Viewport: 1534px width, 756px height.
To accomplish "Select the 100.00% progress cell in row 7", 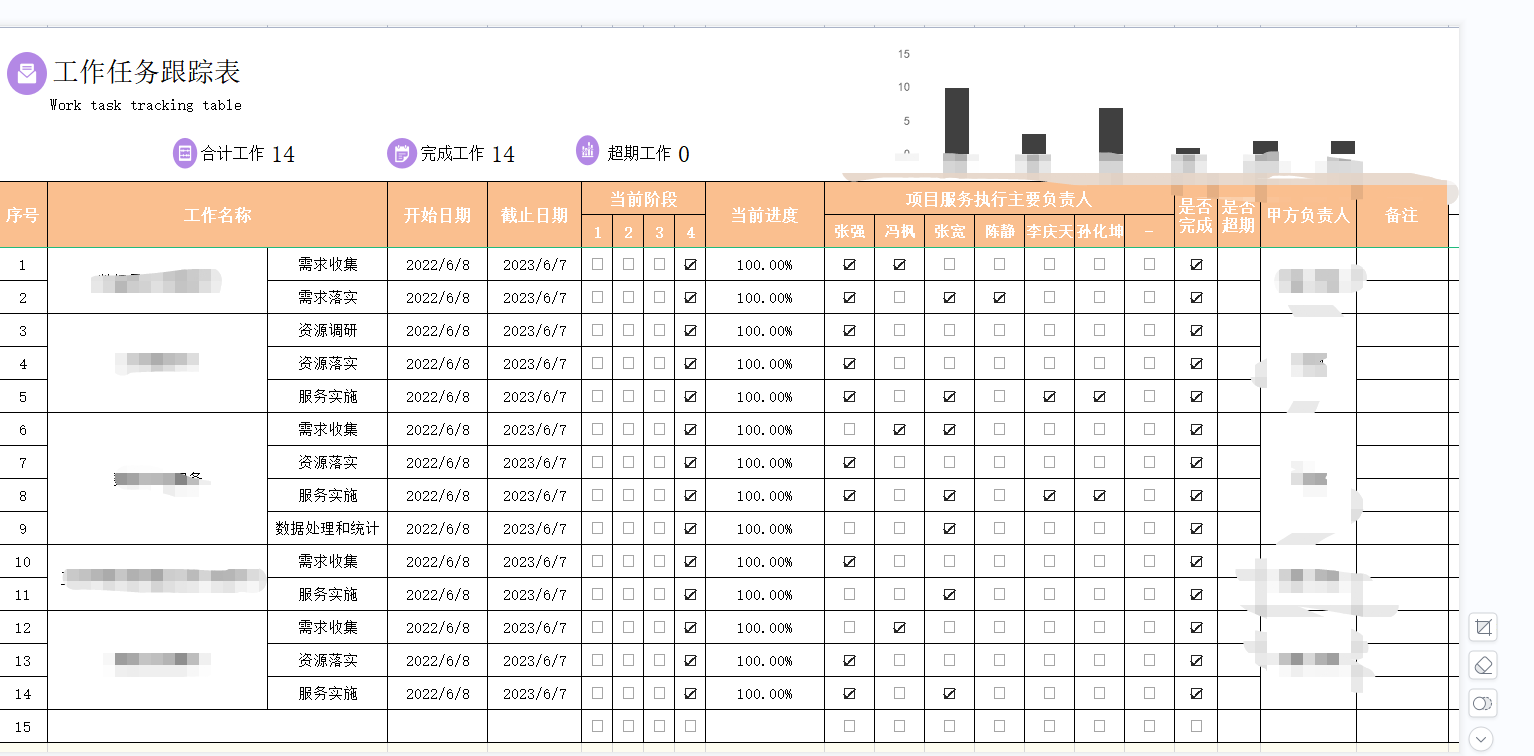I will tap(764, 463).
